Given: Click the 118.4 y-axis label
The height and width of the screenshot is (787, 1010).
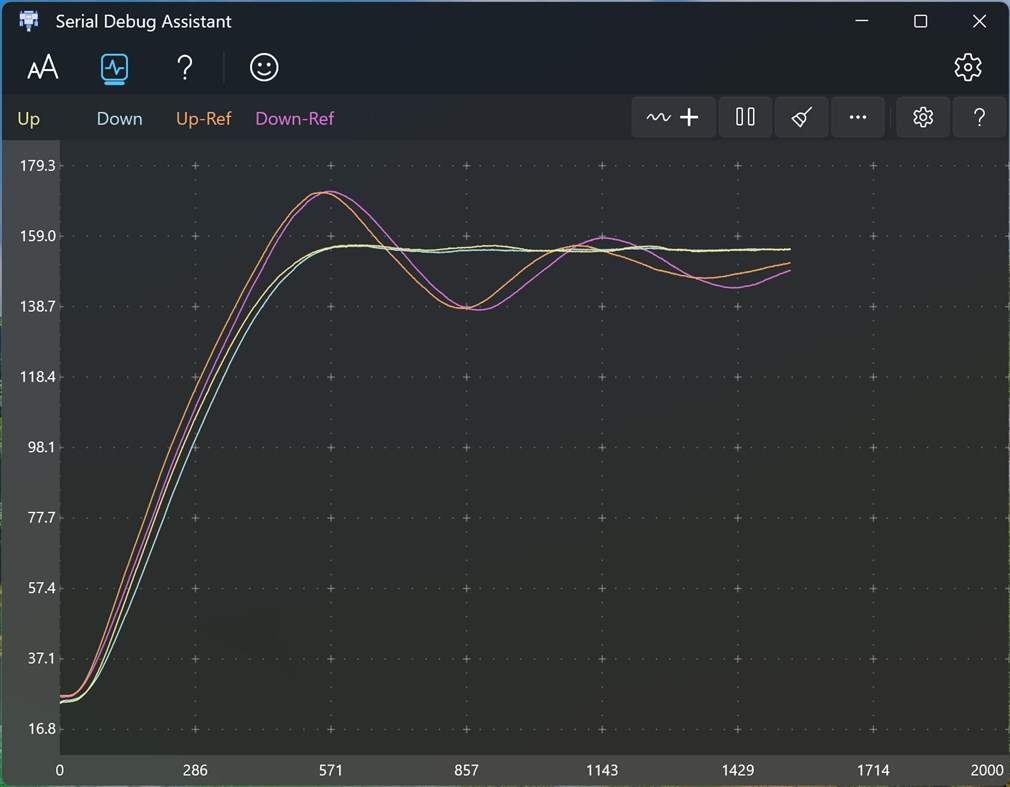Looking at the screenshot, I should [37, 377].
